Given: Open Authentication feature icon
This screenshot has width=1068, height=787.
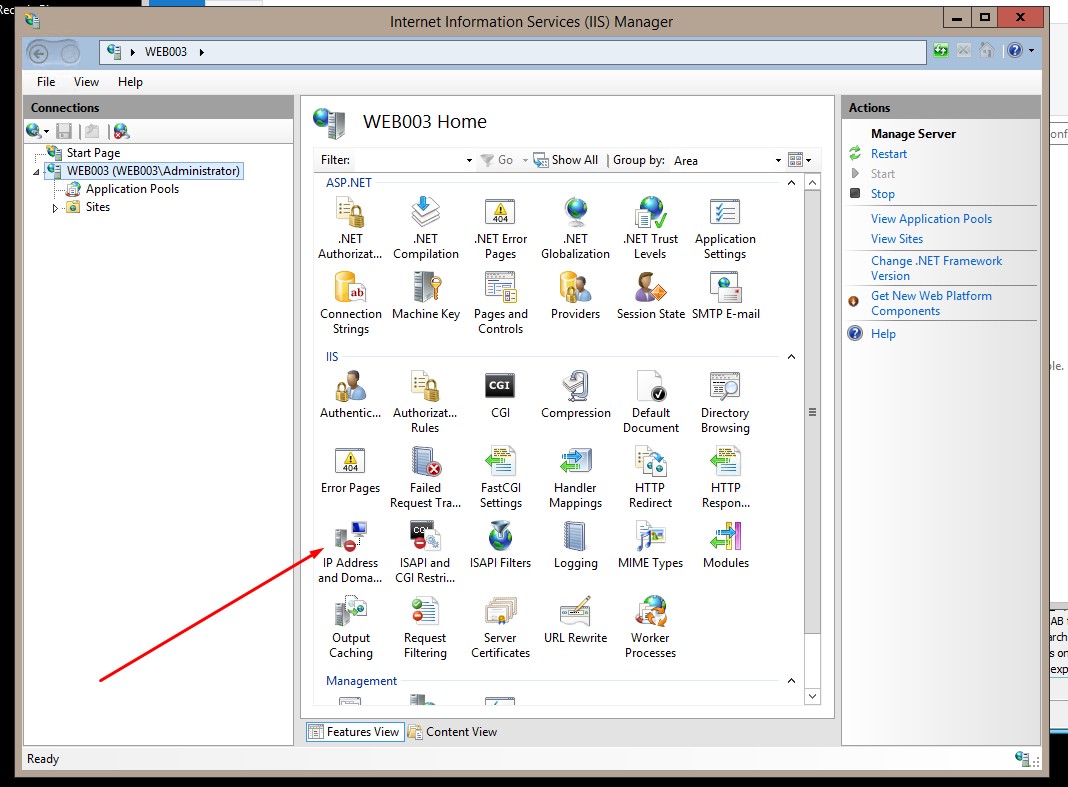Looking at the screenshot, I should point(351,386).
